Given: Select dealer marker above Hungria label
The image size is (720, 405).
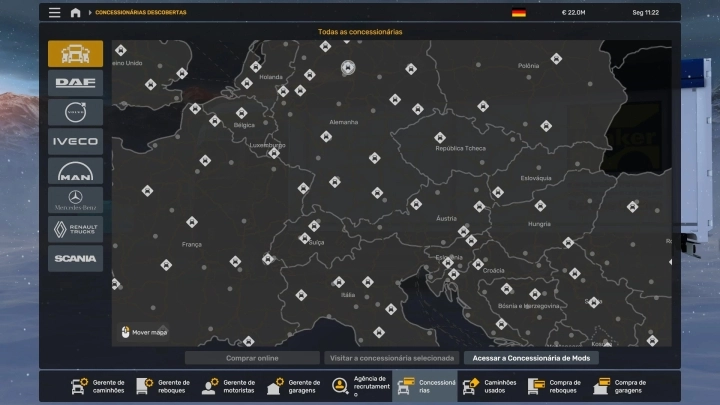Looking at the screenshot, I should pyautogui.click(x=540, y=206).
